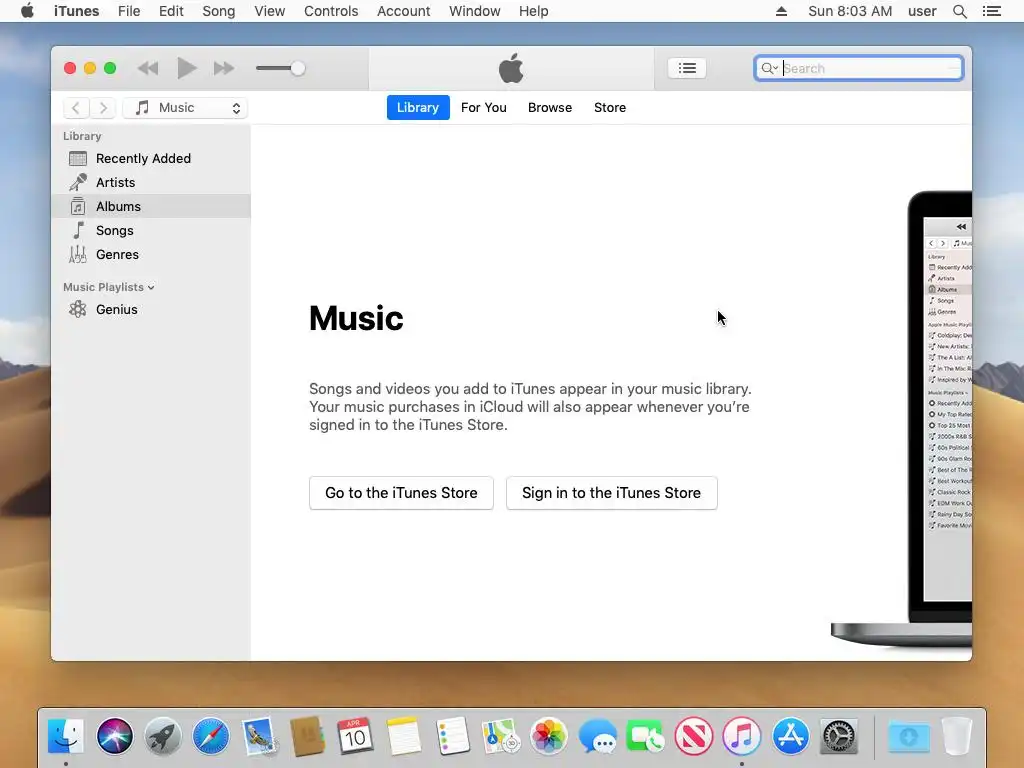The width and height of the screenshot is (1024, 768).
Task: Open the Edit menu
Action: point(171,11)
